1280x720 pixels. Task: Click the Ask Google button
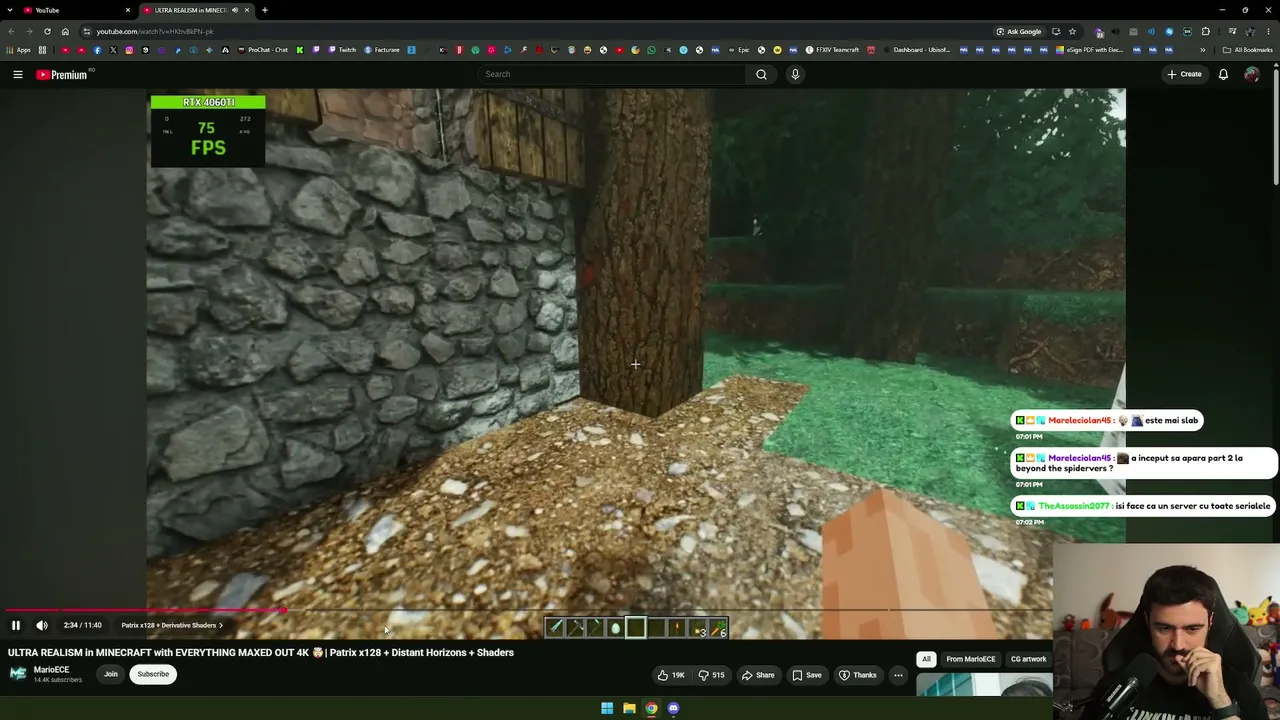pyautogui.click(x=1019, y=31)
